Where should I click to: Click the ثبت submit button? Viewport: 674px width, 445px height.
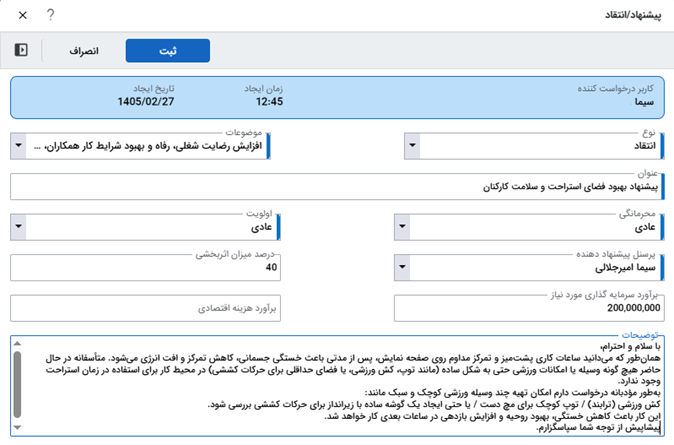[168, 51]
